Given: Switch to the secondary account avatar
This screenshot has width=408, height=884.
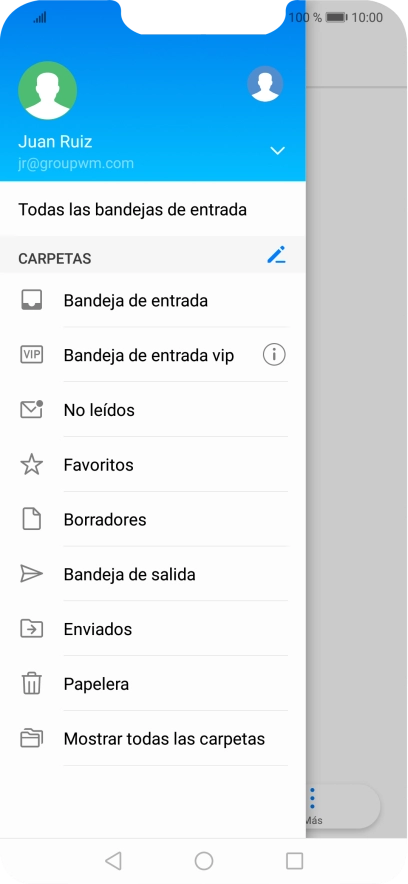Looking at the screenshot, I should pyautogui.click(x=265, y=84).
